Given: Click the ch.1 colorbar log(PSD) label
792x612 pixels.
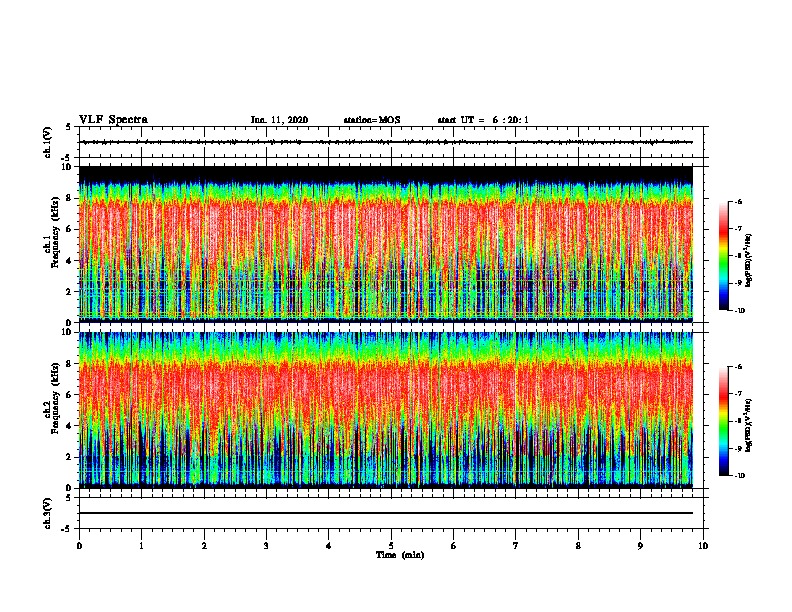Looking at the screenshot, I should [x=749, y=261].
